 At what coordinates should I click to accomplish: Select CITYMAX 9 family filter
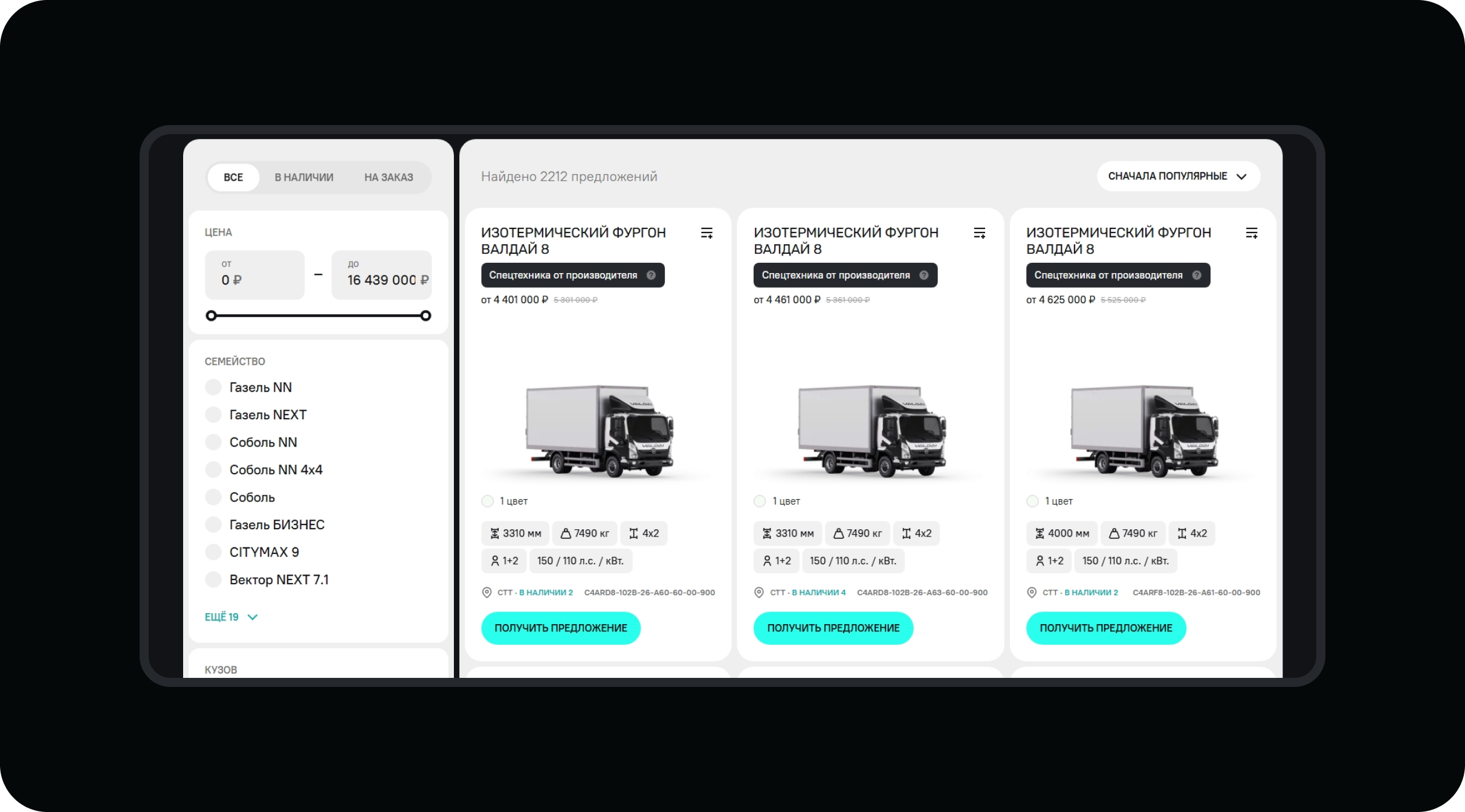213,552
